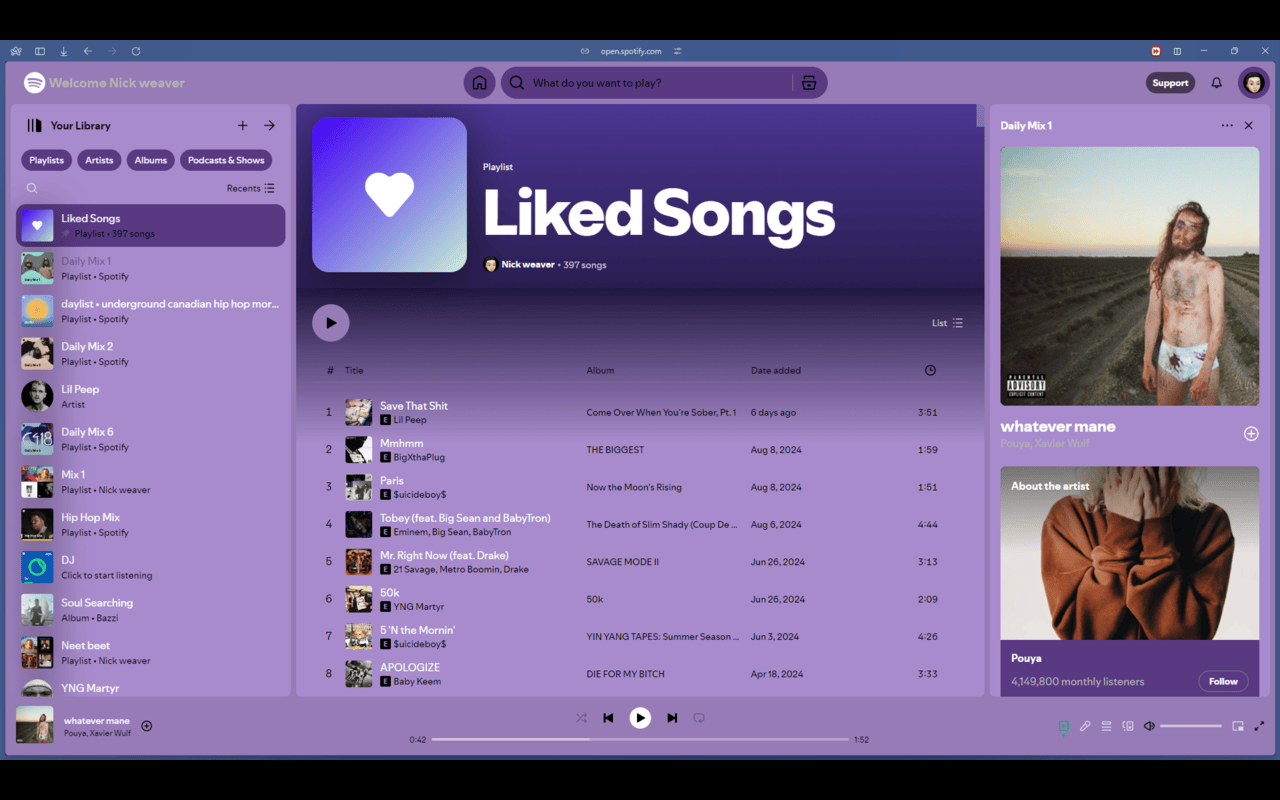Select track Mr. Right Now (feat. Drake)
This screenshot has height=800, width=1280.
pyautogui.click(x=640, y=562)
